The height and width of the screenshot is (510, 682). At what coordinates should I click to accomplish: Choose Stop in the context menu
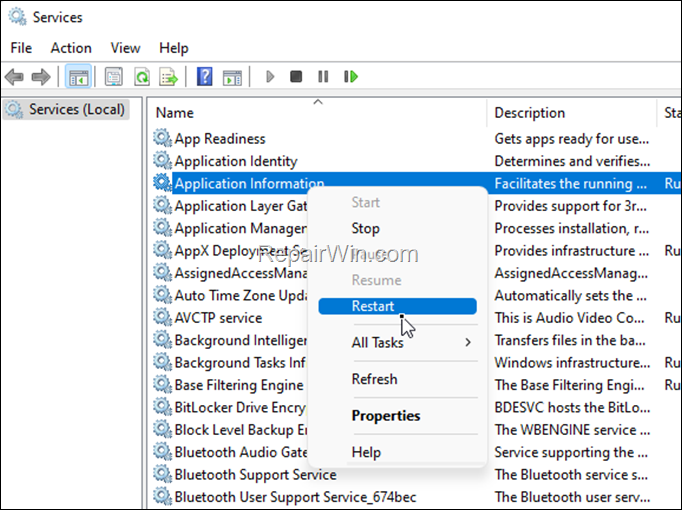365,229
